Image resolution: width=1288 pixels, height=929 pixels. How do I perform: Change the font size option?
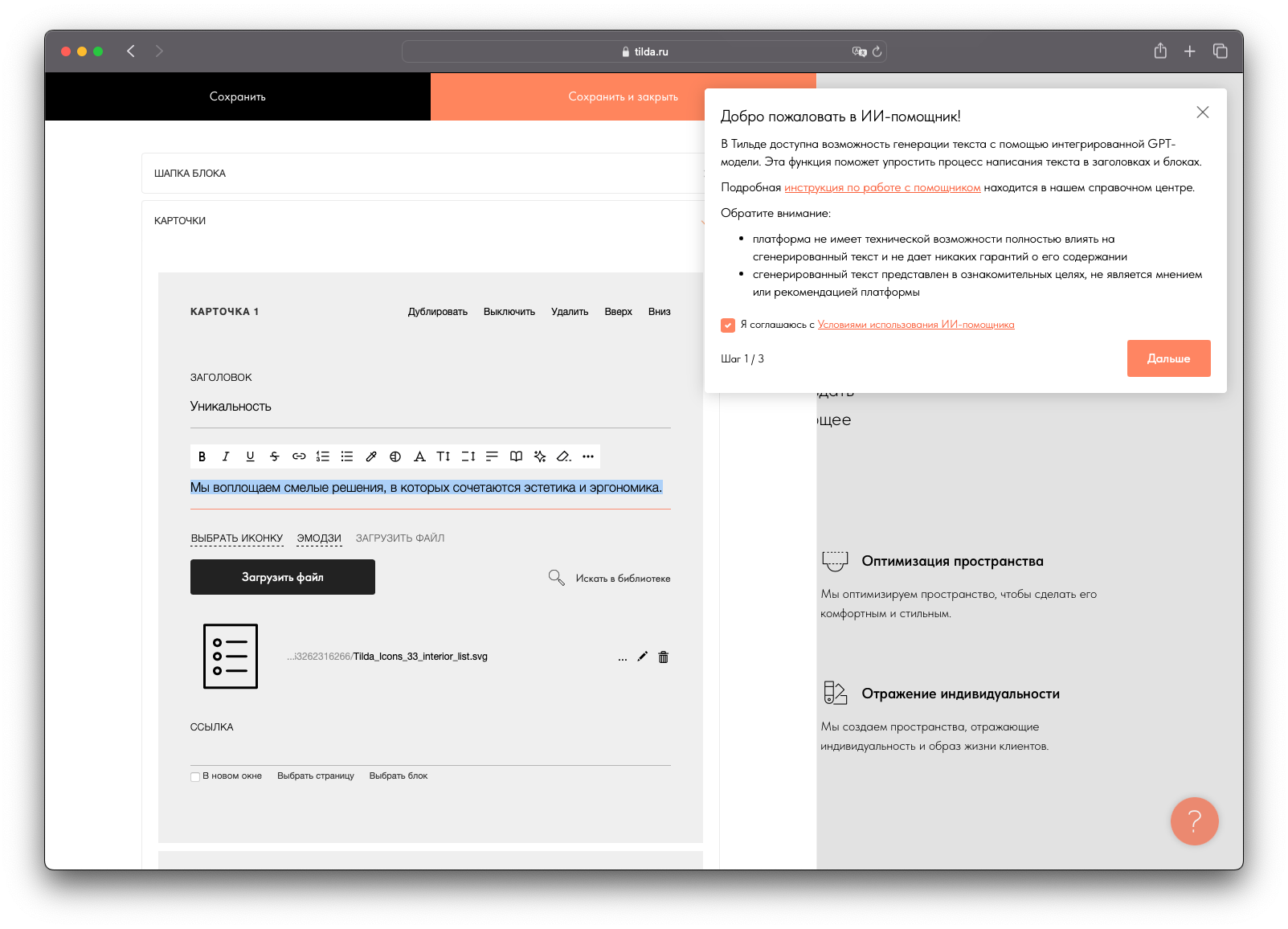click(444, 456)
